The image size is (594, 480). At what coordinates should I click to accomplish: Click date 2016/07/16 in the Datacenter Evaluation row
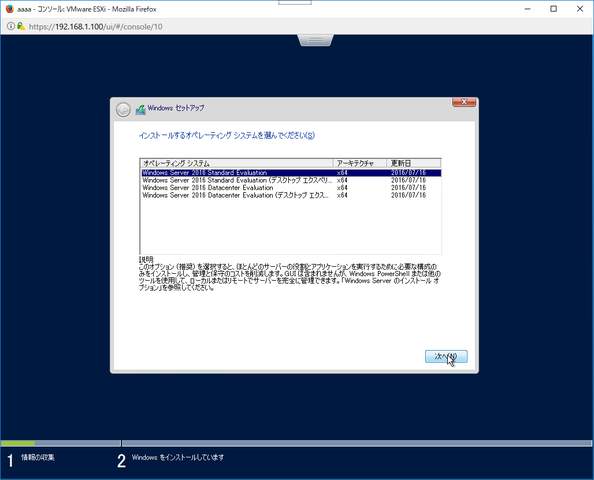408,188
